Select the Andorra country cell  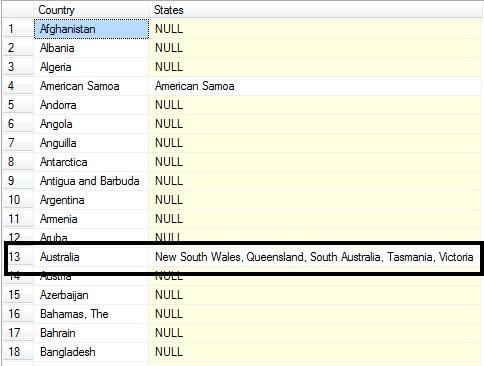91,105
